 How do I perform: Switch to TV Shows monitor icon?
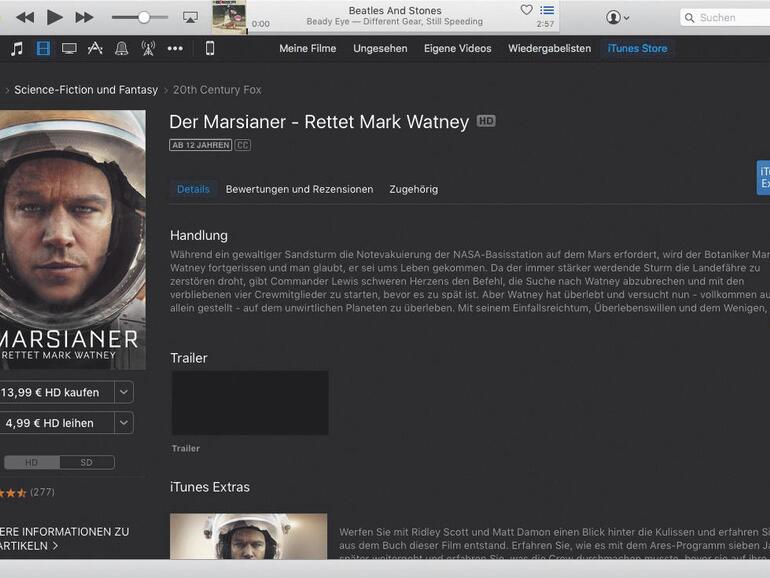point(69,49)
